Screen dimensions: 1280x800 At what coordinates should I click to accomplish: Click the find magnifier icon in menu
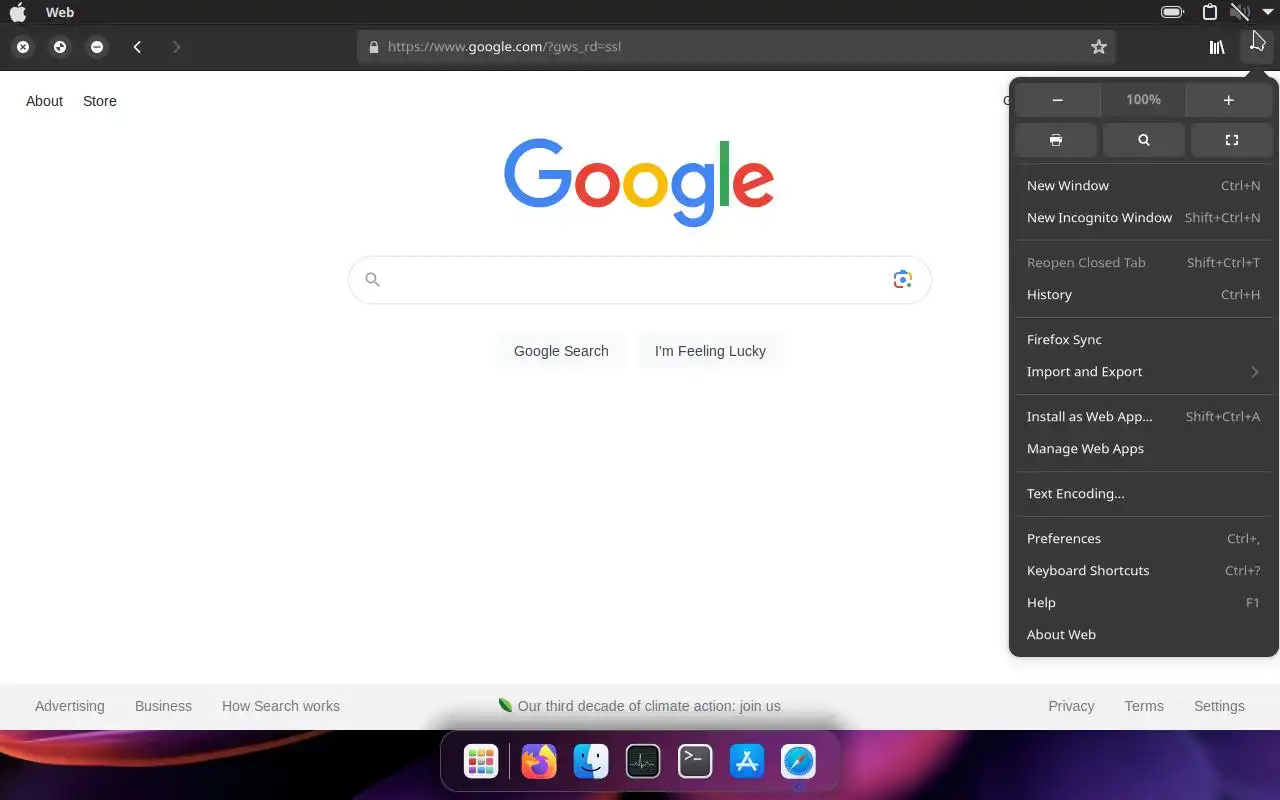click(x=1144, y=140)
